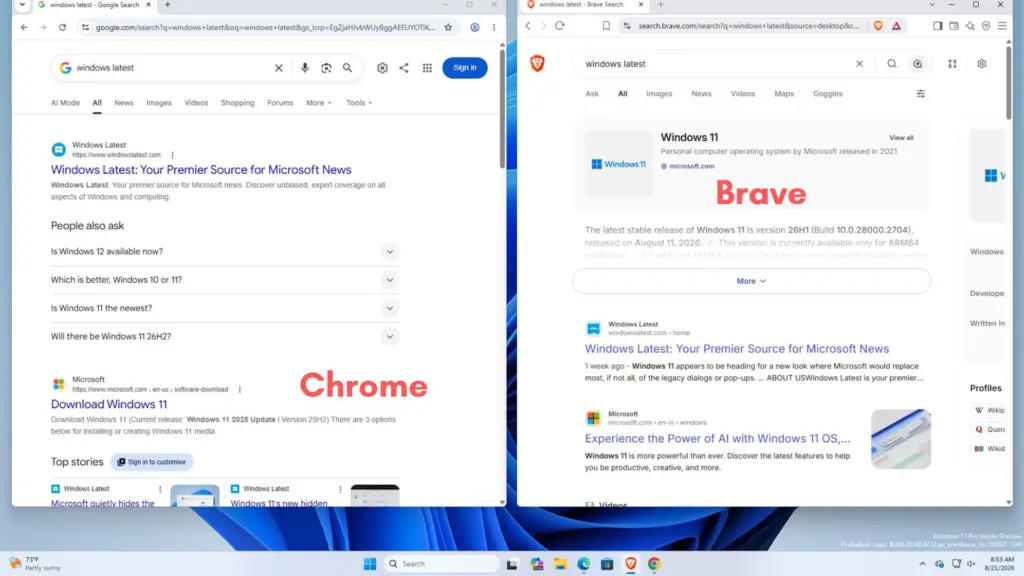
Task: Open 'Download Windows 11' Google result
Action: (109, 404)
